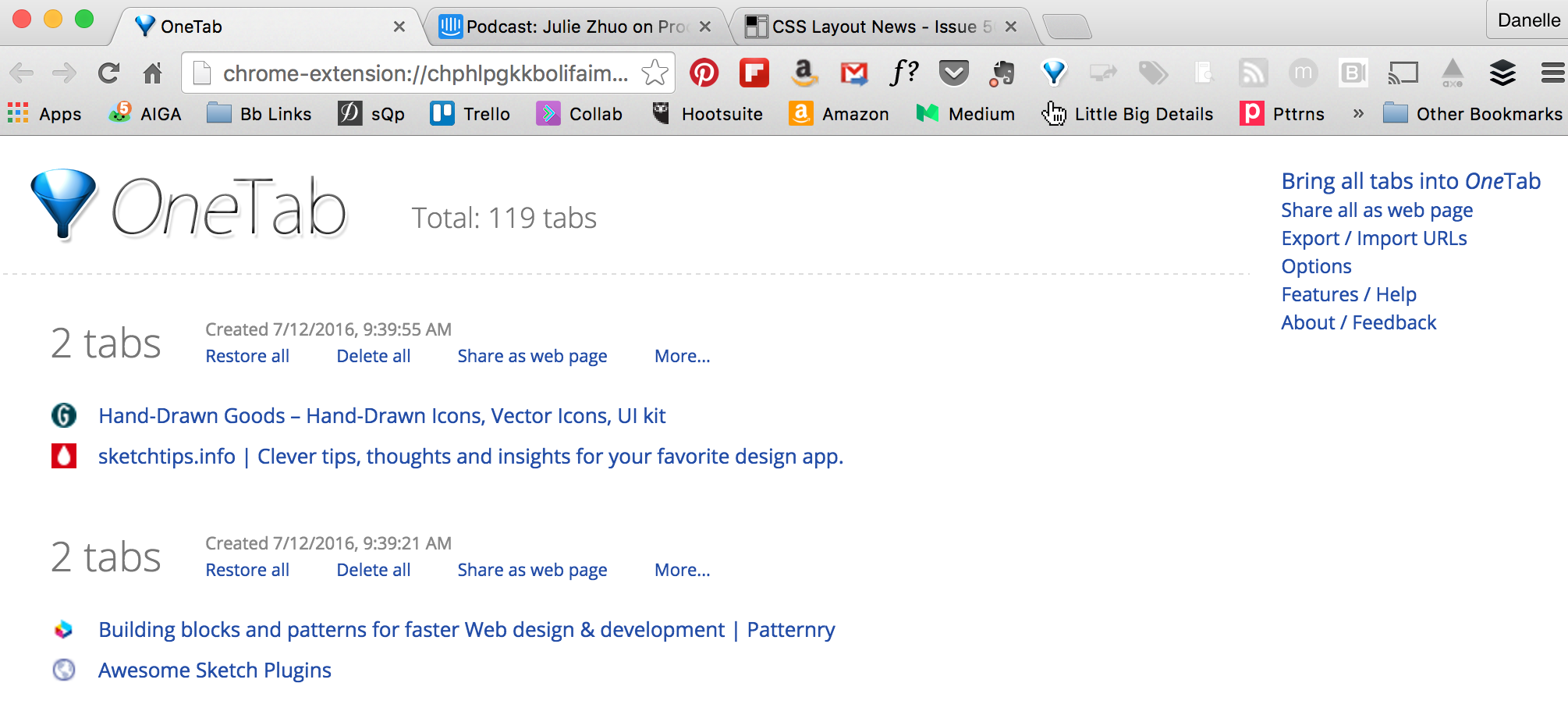Open the Pttrns bookmark
Image resolution: width=1568 pixels, height=715 pixels.
pos(1282,114)
